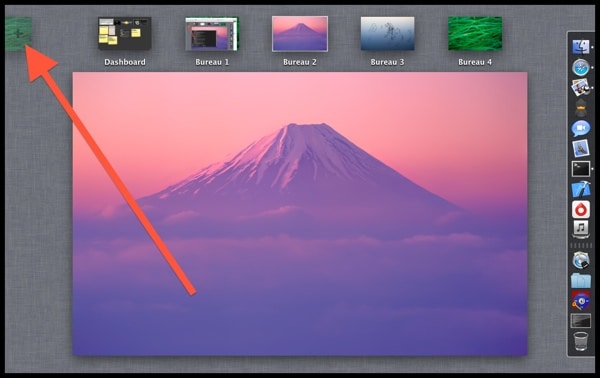Launch Safari compass icon in dock
Screen dimensions: 600x378
(580, 67)
